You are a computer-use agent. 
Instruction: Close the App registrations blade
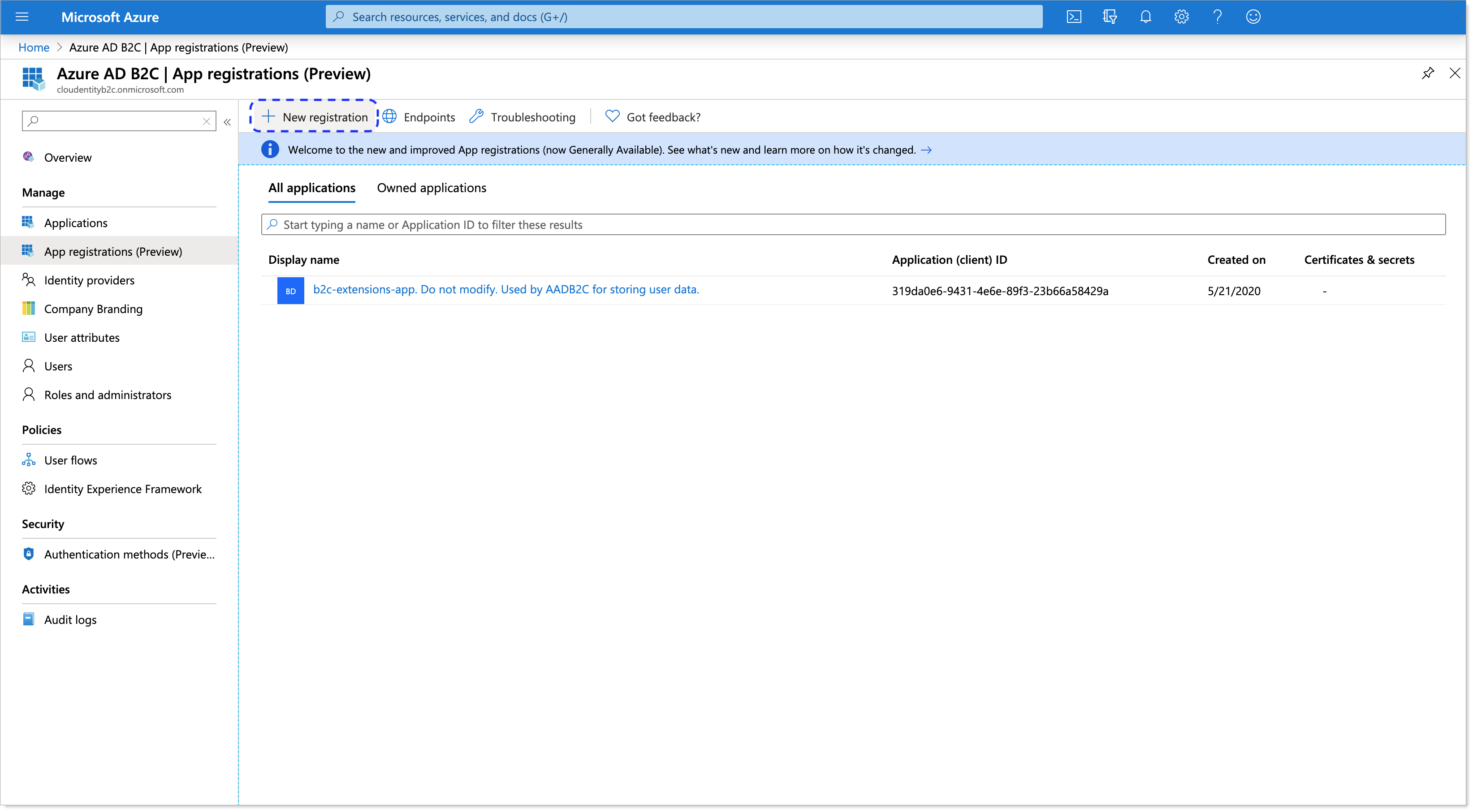click(x=1455, y=73)
